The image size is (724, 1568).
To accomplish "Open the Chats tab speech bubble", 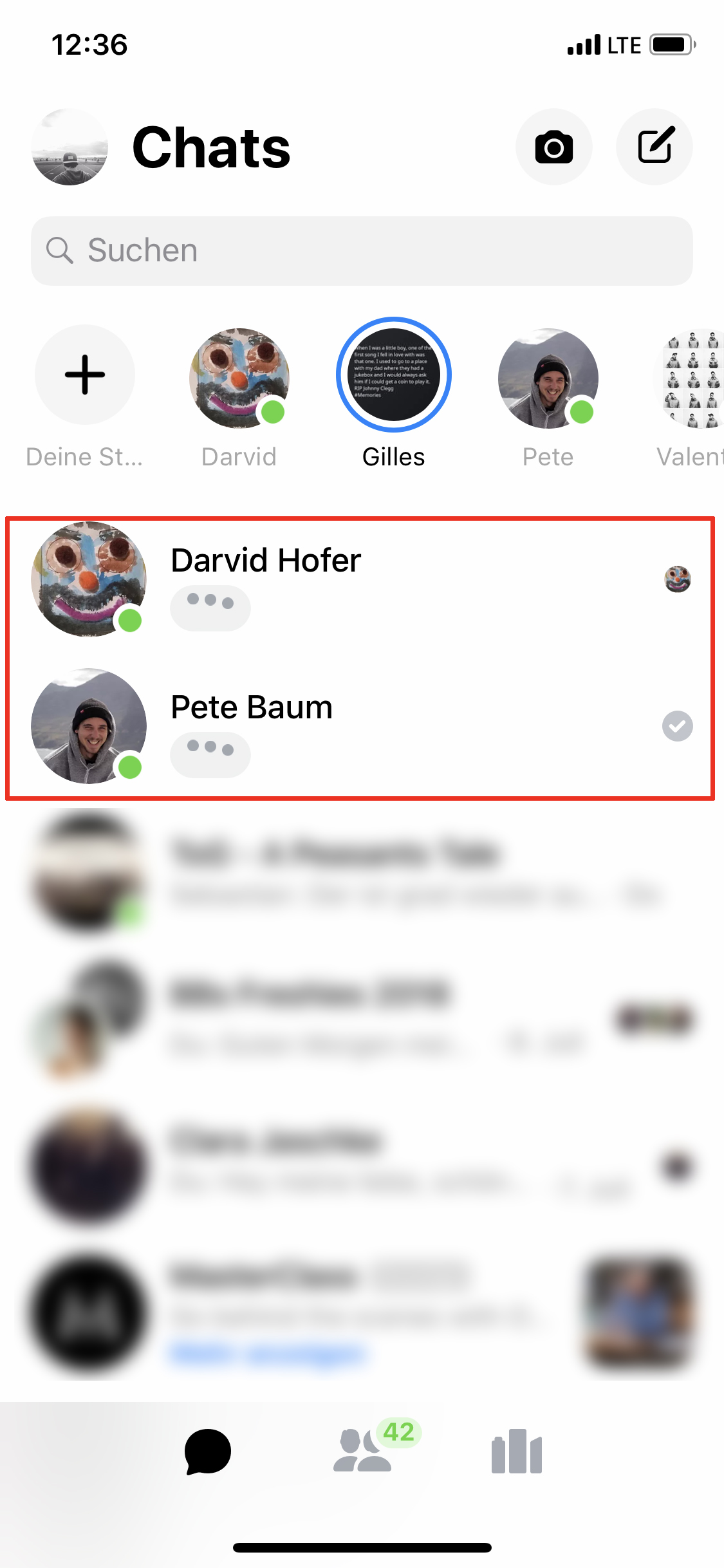I will (x=207, y=1451).
